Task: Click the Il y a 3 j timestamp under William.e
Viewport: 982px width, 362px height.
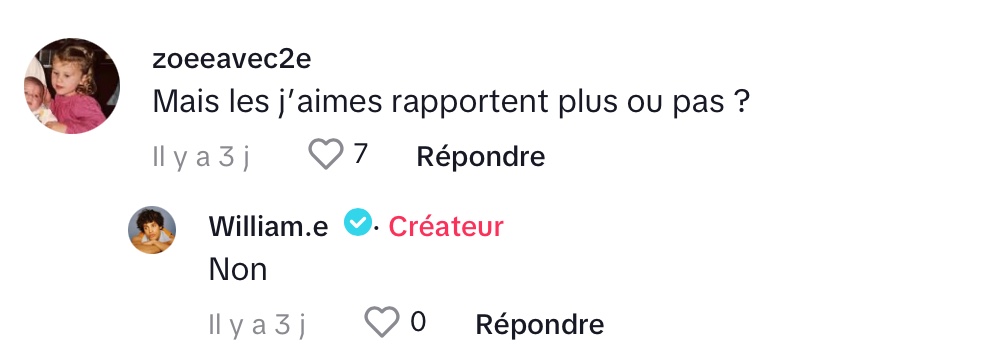Action: coord(257,324)
